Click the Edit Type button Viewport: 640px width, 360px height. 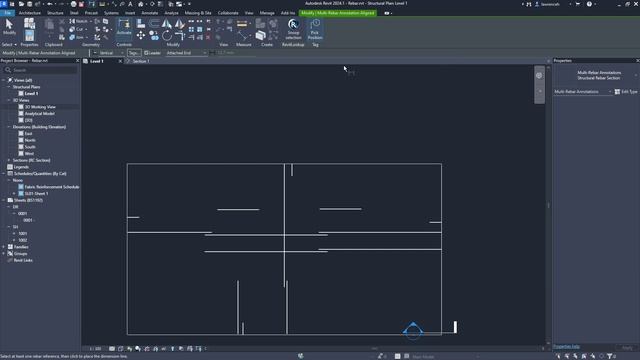click(x=626, y=91)
